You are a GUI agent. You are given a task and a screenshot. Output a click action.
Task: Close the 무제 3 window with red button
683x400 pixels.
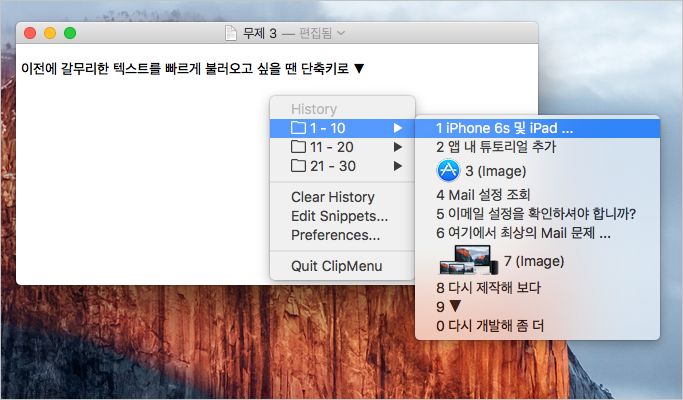(30, 33)
